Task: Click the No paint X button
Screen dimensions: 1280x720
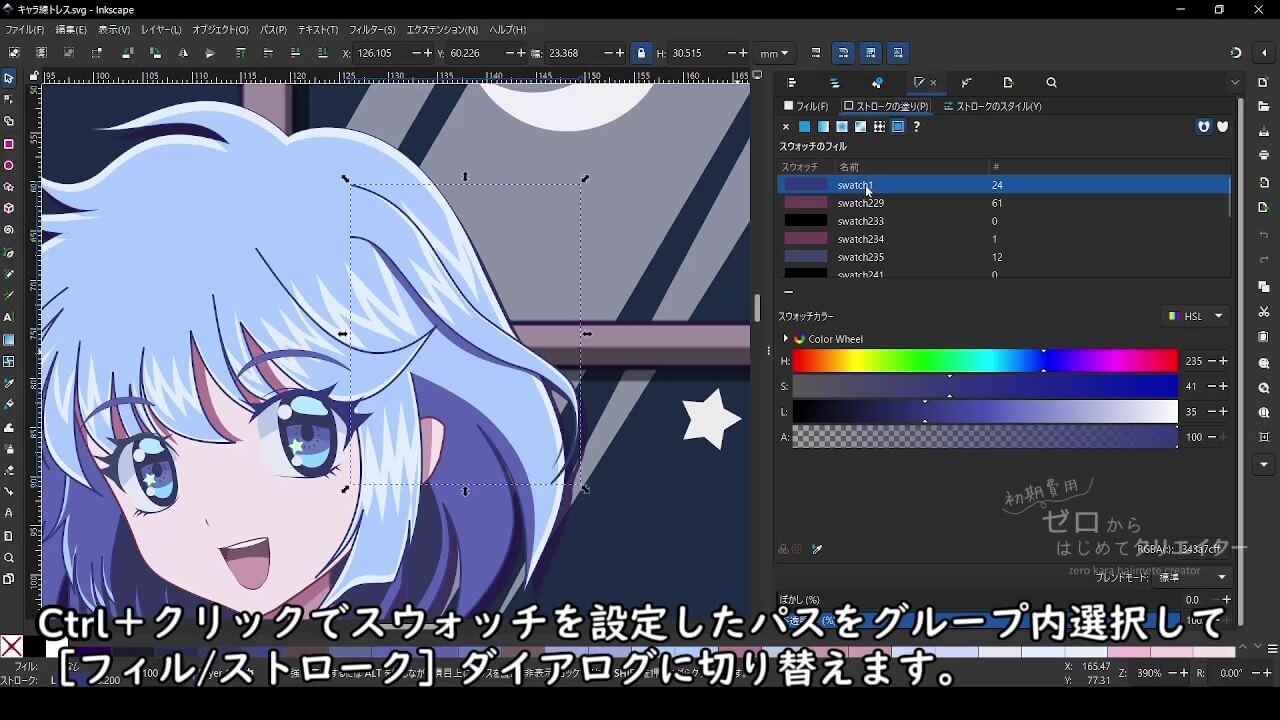Action: point(786,127)
